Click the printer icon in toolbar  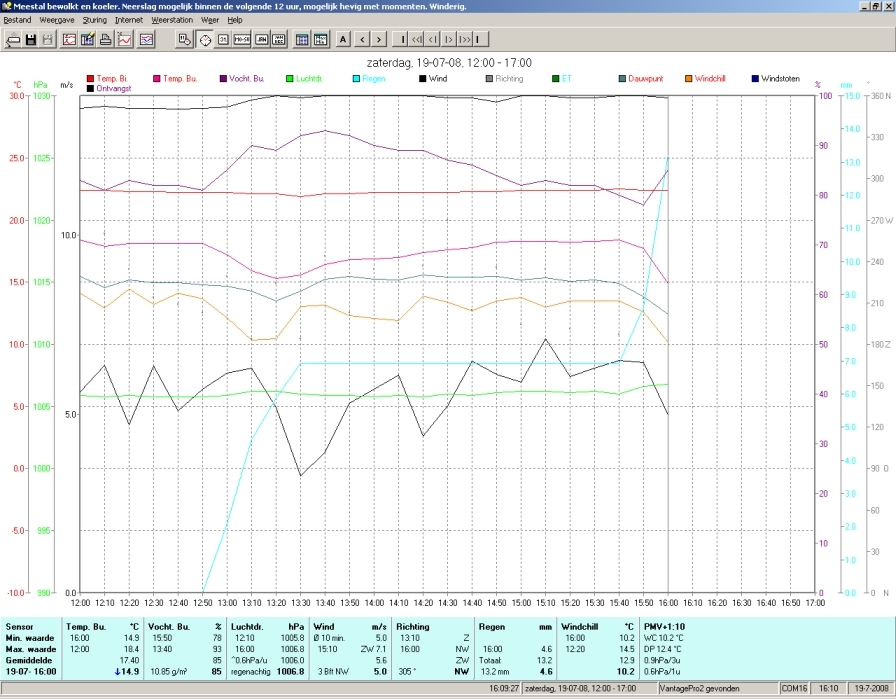[106, 39]
